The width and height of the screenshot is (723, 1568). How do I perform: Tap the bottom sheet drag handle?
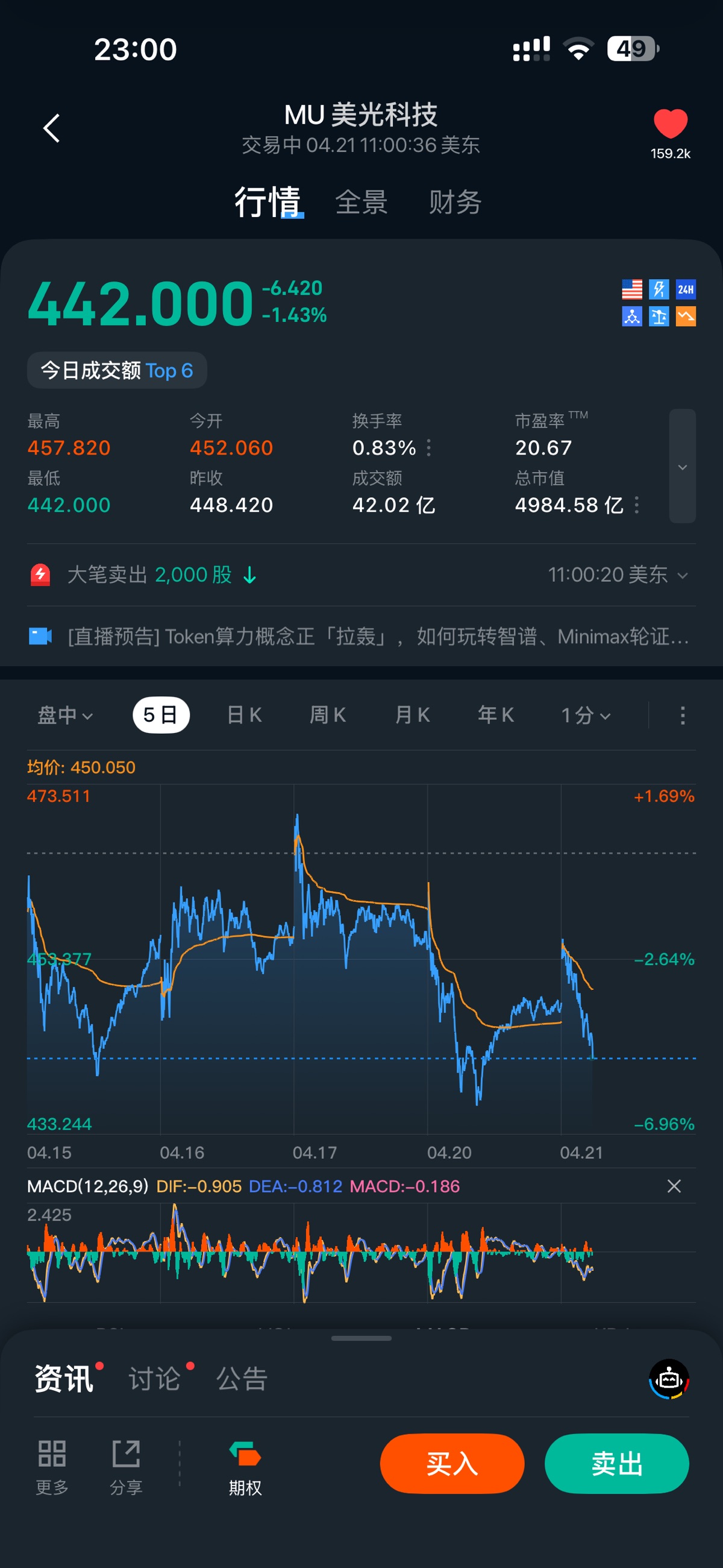click(361, 1338)
